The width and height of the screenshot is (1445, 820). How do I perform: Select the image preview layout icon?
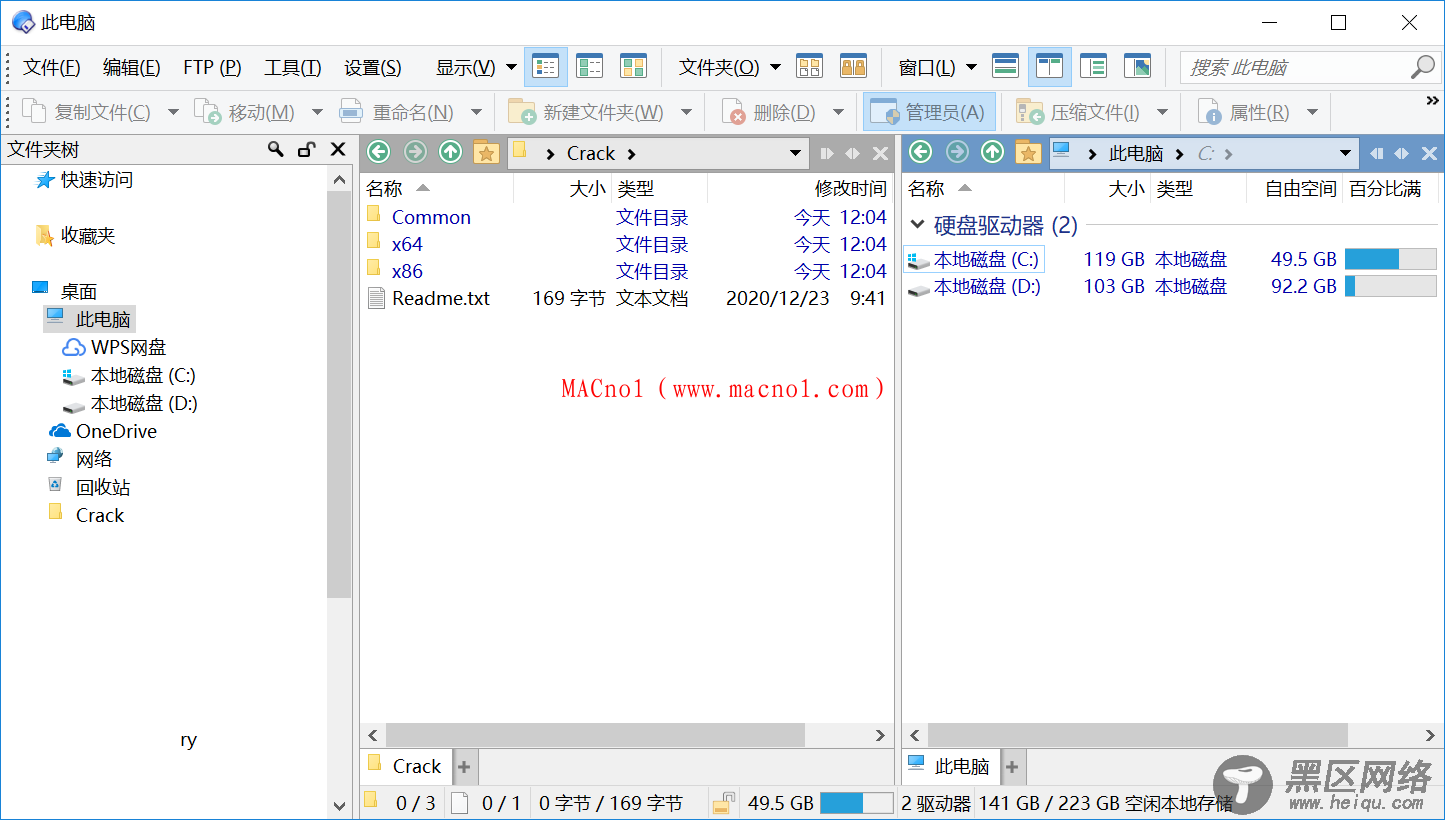click(x=1137, y=67)
